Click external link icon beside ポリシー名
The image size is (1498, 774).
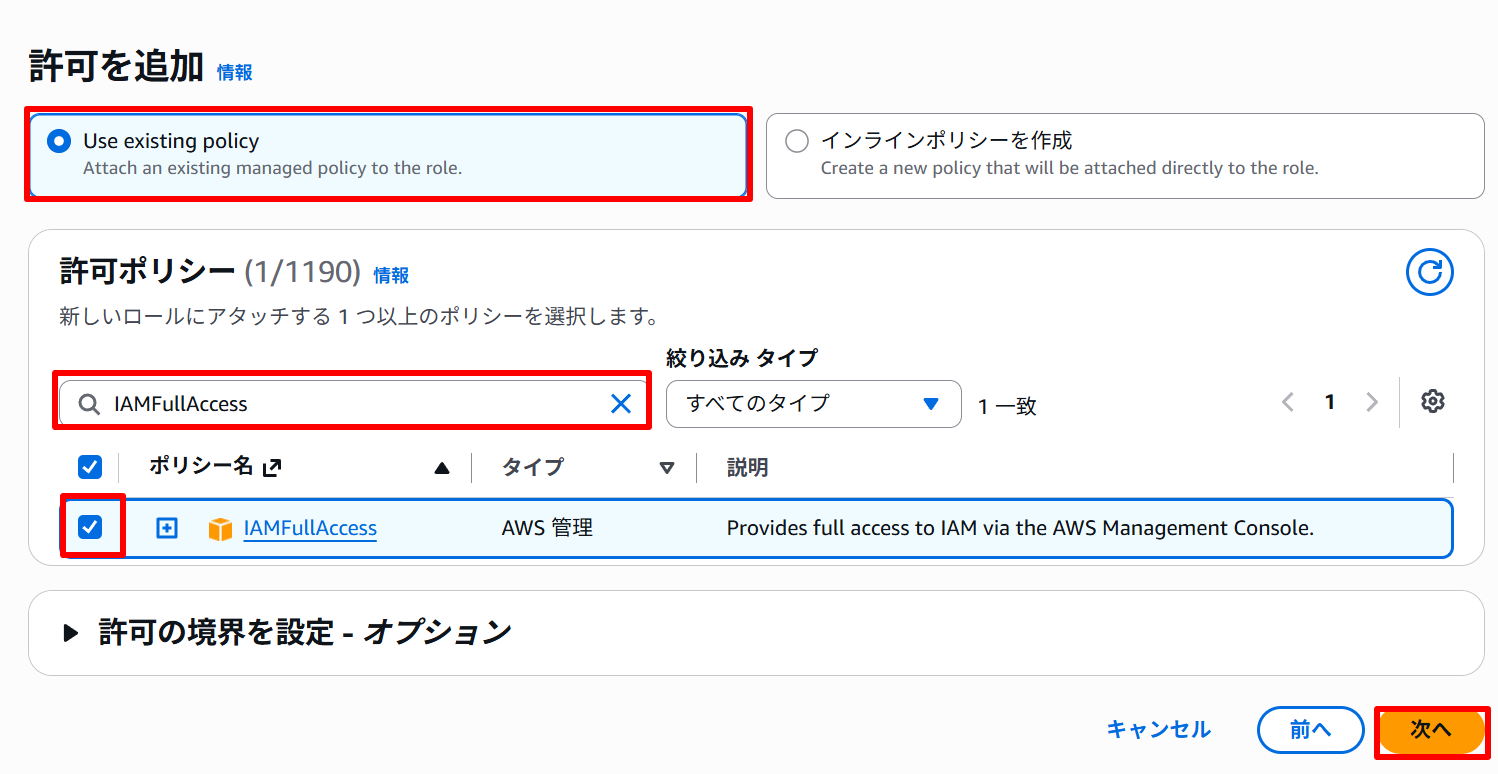272,467
